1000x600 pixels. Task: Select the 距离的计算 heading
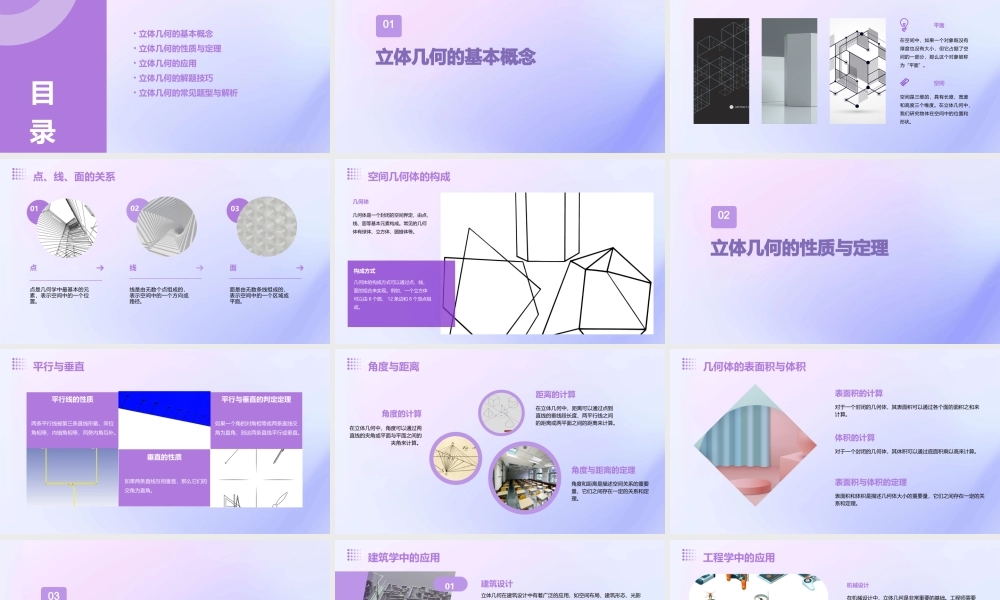tap(555, 395)
